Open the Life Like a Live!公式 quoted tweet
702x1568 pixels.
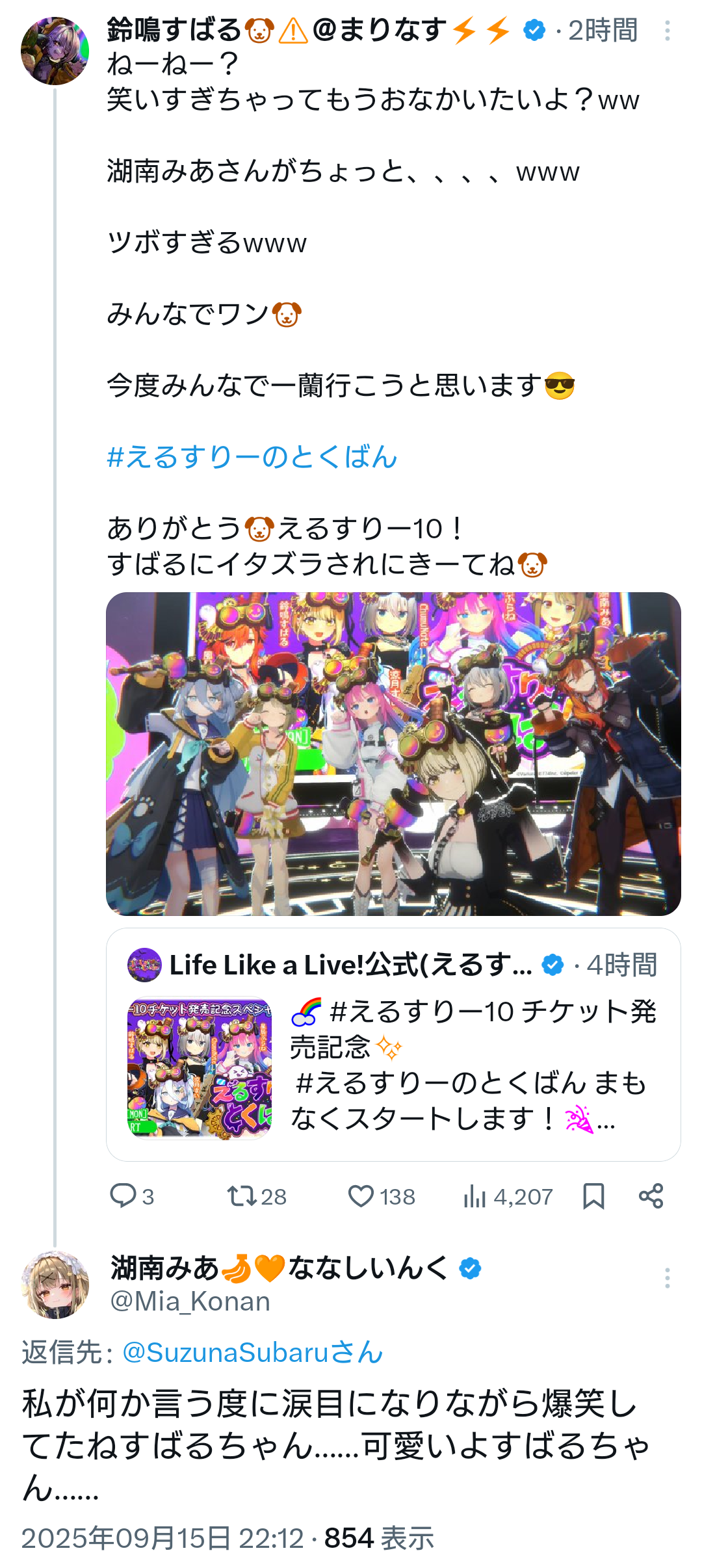click(x=393, y=1045)
